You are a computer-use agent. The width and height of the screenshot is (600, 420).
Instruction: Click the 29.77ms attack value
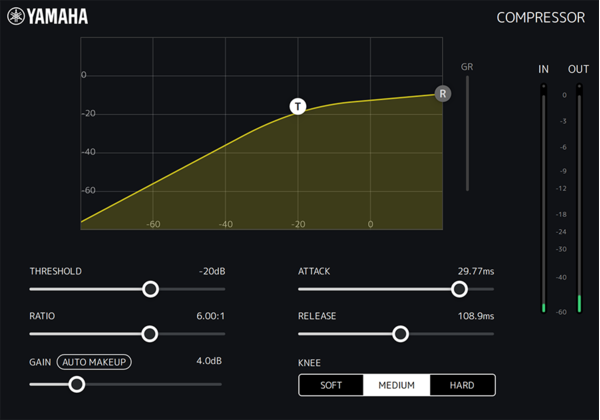[475, 271]
